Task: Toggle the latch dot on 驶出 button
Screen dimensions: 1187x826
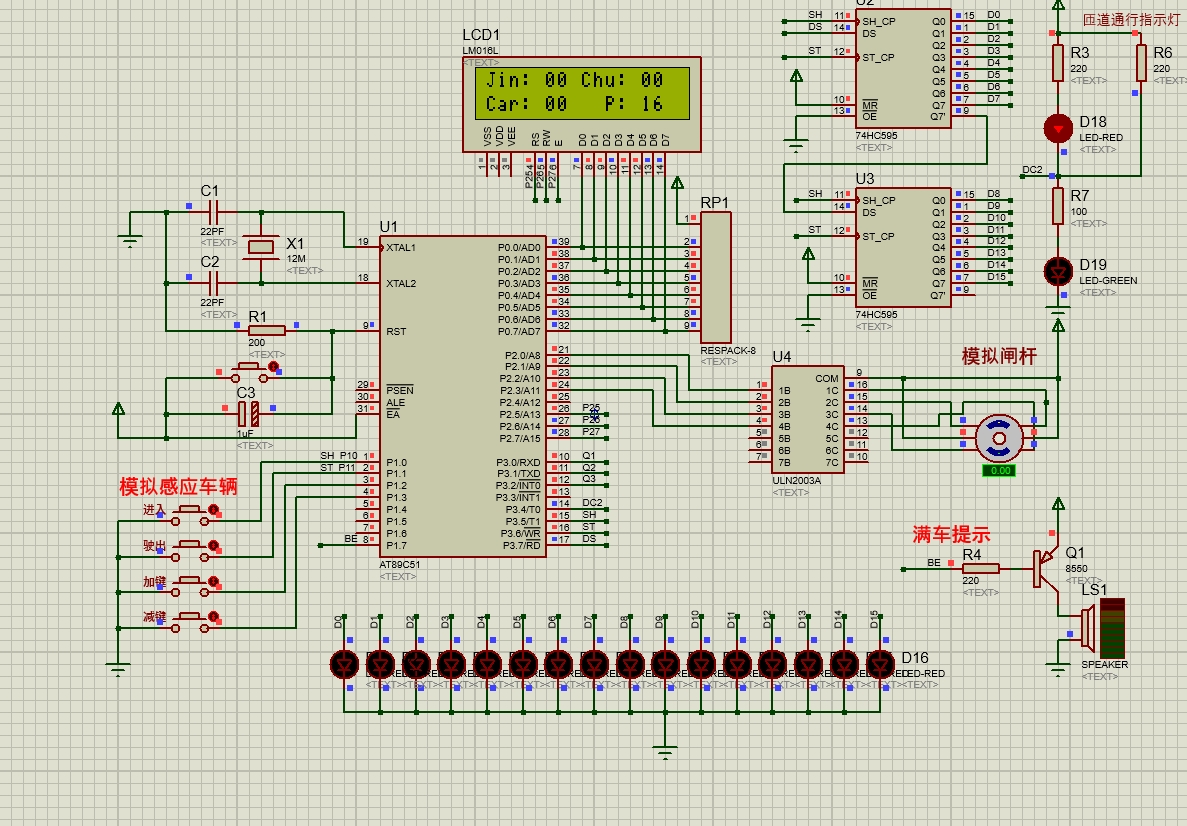Action: (x=213, y=545)
